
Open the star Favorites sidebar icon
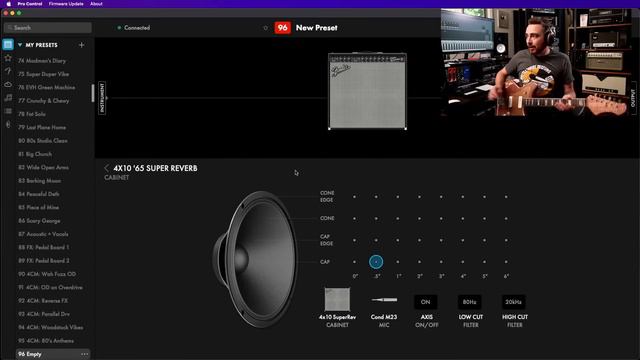coord(8,58)
